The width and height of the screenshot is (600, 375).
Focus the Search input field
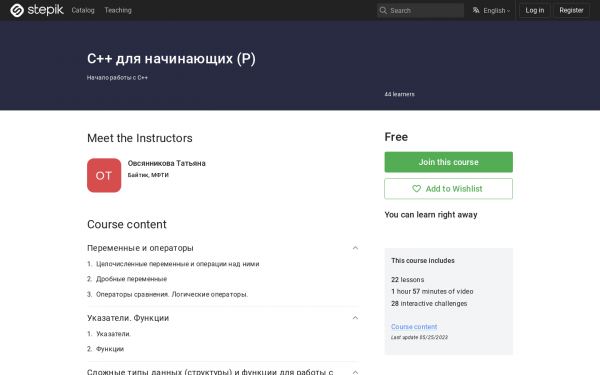(x=420, y=10)
